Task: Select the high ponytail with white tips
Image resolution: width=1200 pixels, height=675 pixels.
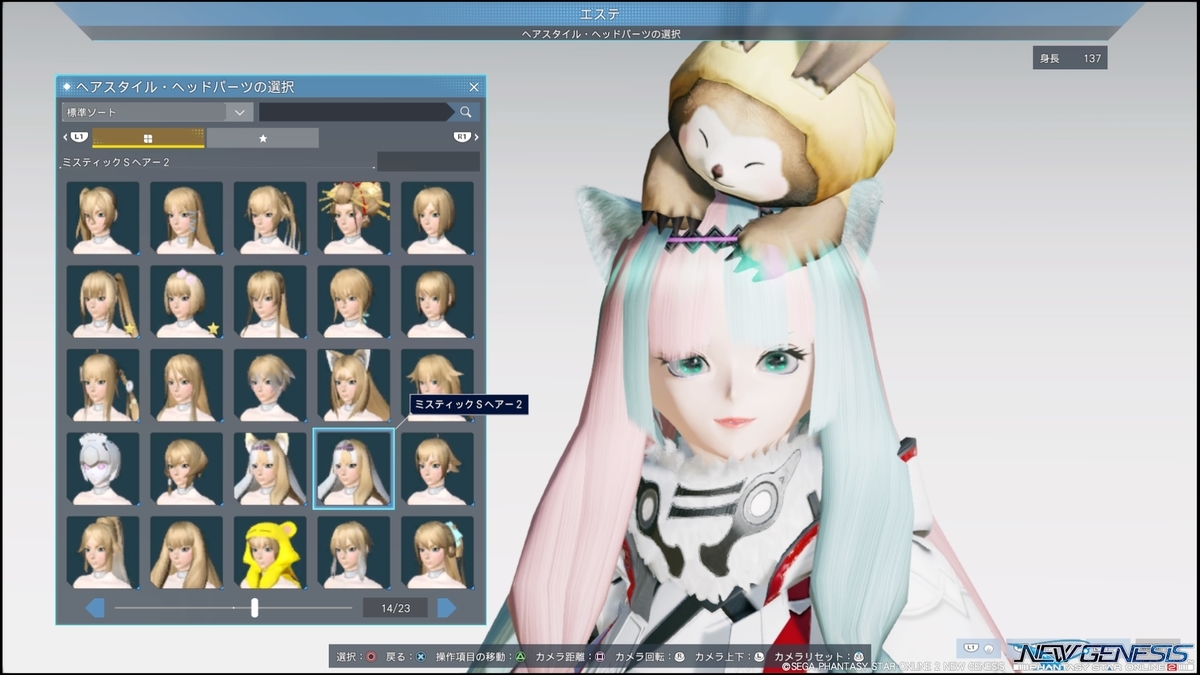Action: tap(103, 552)
